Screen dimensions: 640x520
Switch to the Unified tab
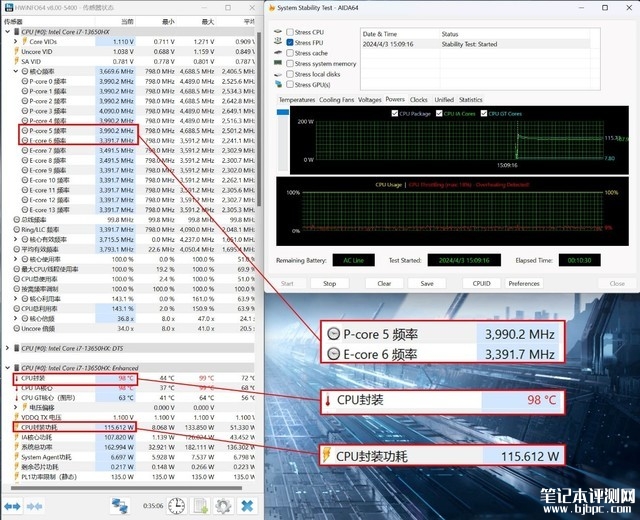tap(444, 100)
